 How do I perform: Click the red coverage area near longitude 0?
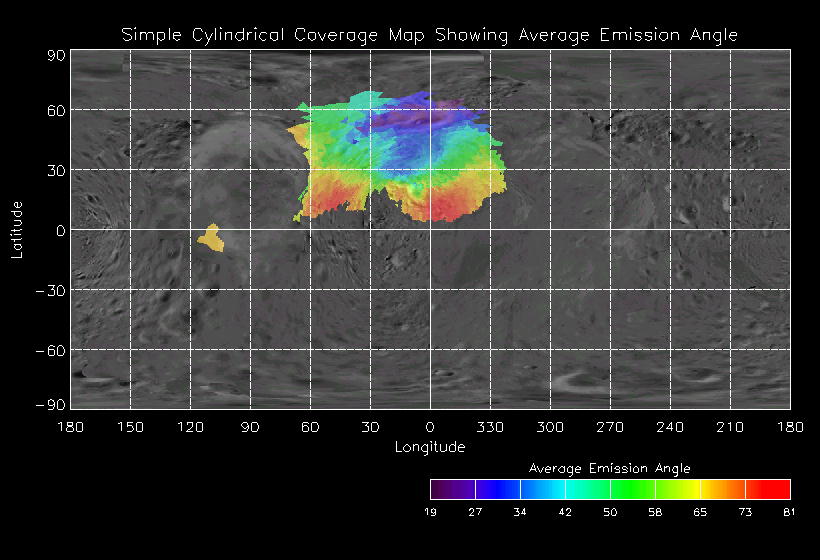click(x=440, y=207)
